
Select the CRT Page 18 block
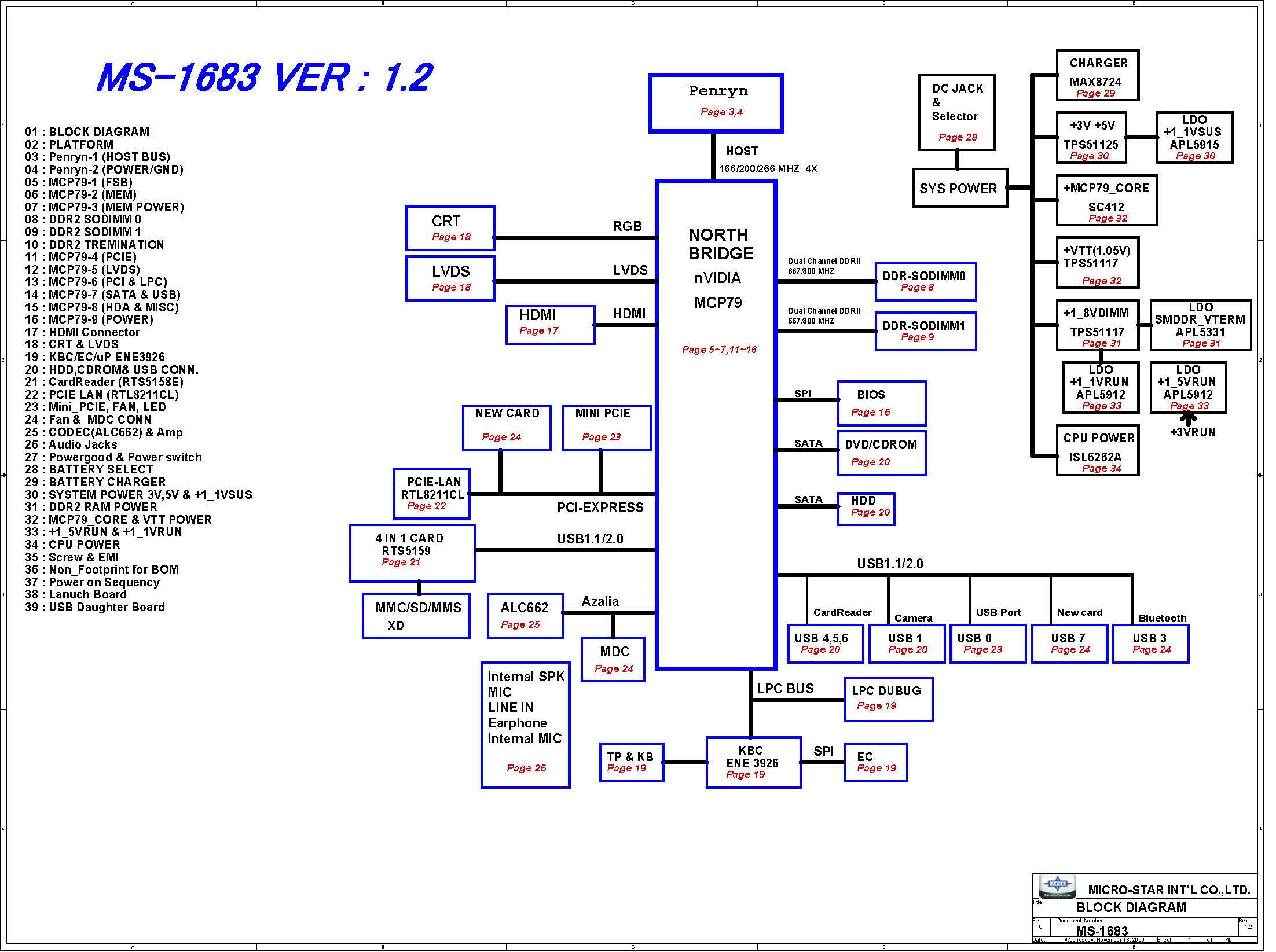(x=450, y=228)
